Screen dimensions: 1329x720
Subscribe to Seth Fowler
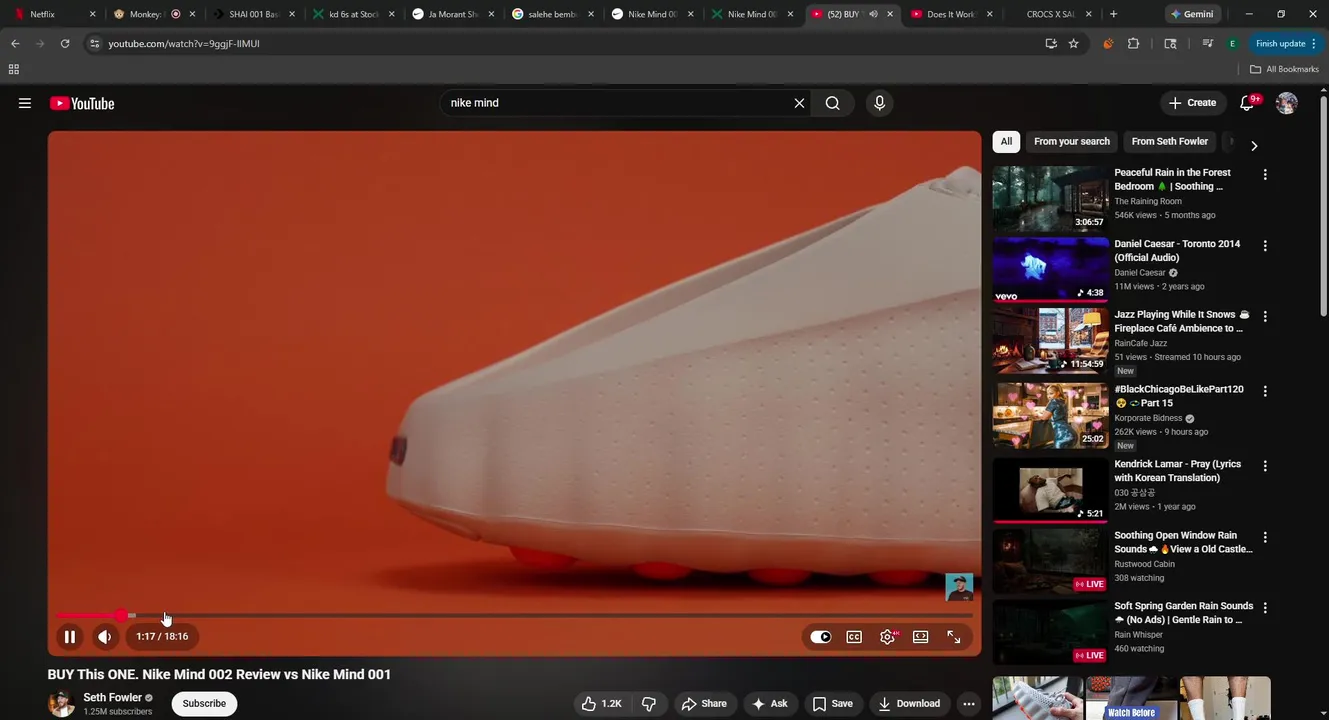click(x=204, y=703)
